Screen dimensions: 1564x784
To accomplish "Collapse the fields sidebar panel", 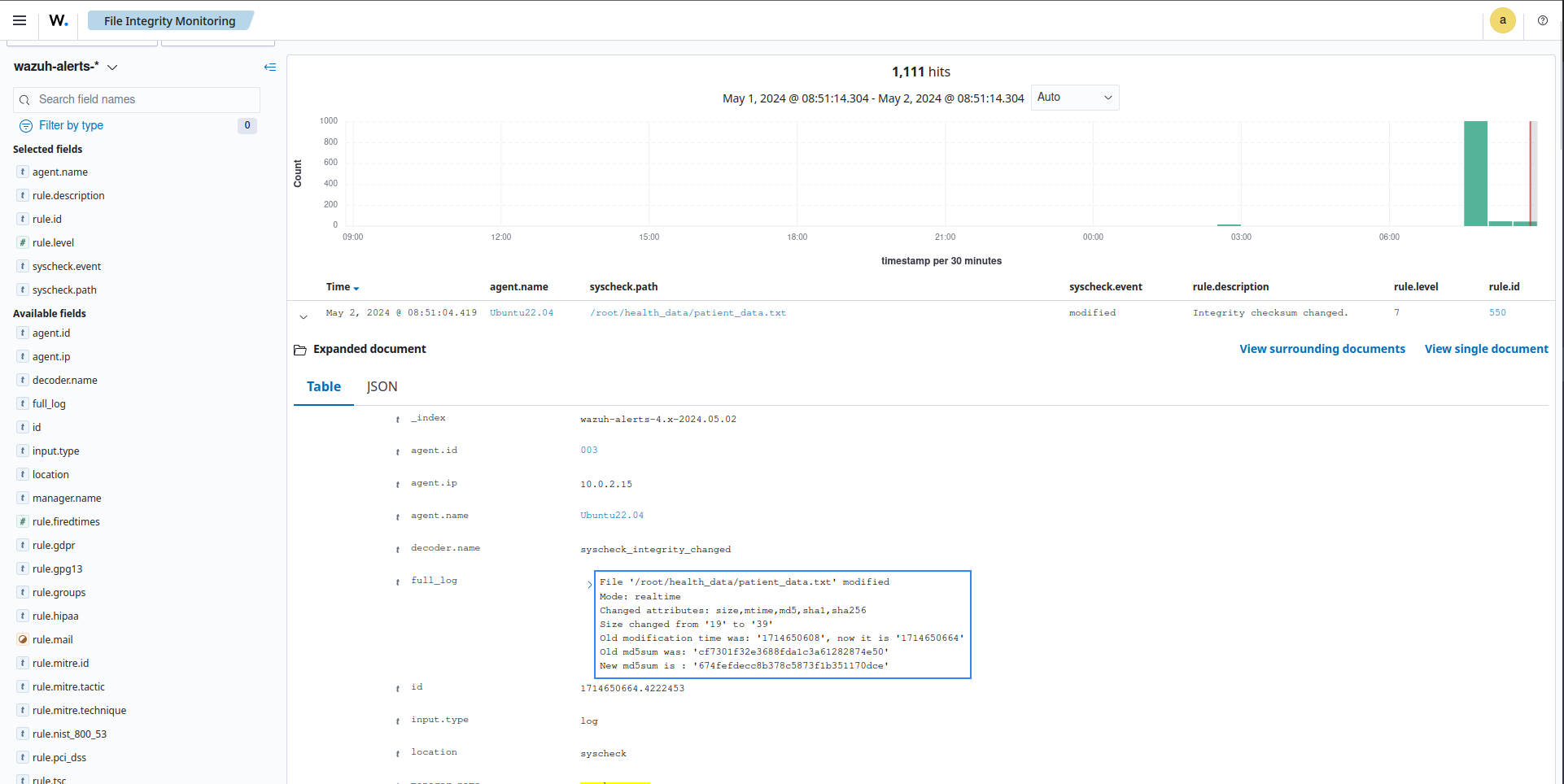I will click(270, 67).
